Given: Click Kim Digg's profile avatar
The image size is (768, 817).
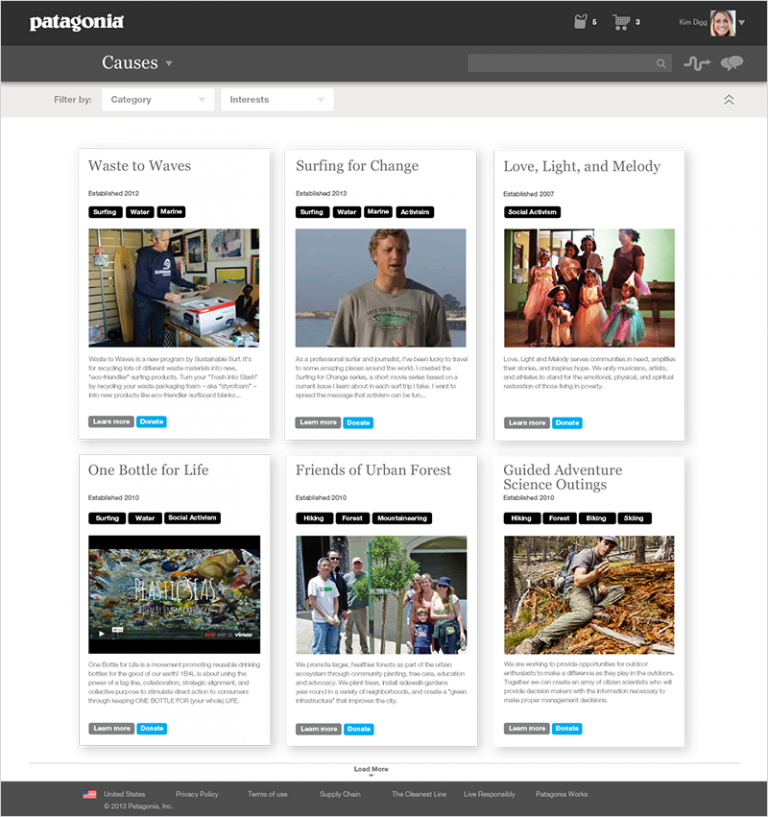Looking at the screenshot, I should coord(722,23).
